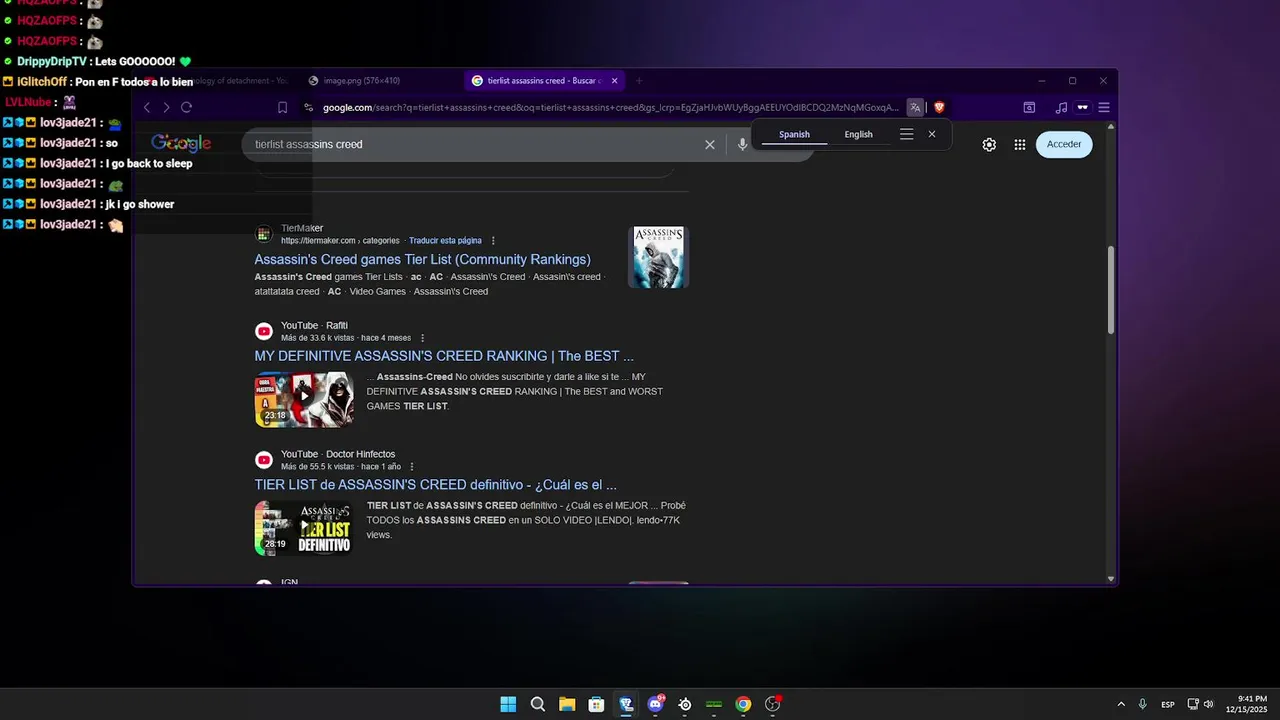The height and width of the screenshot is (720, 1280).
Task: Click the music note playlist icon
Action: [1061, 107]
